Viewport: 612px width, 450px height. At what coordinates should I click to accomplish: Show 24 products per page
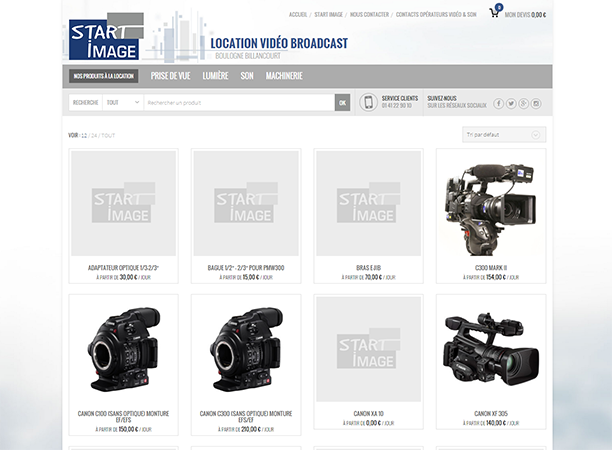[94, 136]
